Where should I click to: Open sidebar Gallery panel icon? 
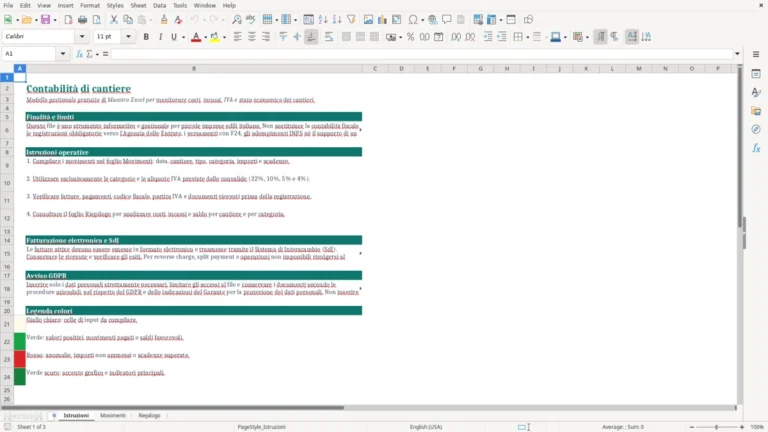(x=756, y=111)
